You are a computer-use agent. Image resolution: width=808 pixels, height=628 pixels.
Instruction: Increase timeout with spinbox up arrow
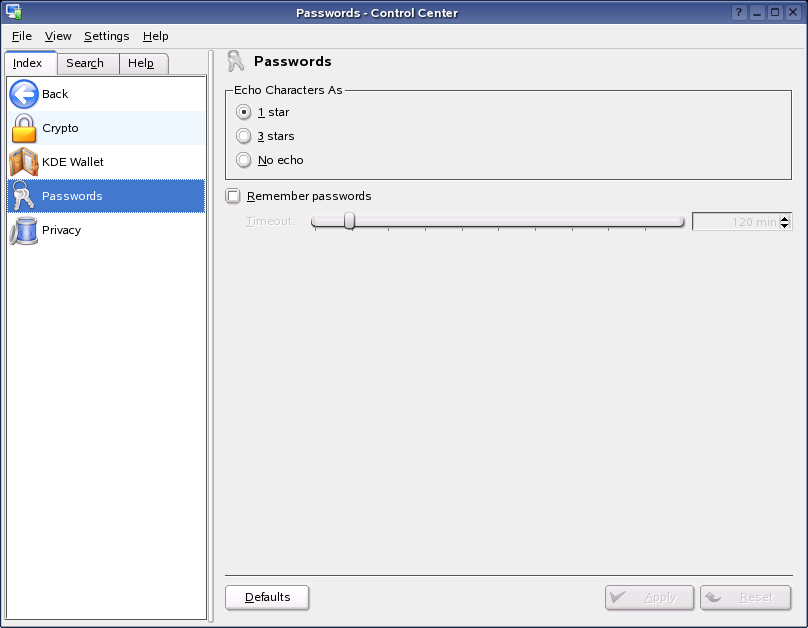(x=784, y=218)
